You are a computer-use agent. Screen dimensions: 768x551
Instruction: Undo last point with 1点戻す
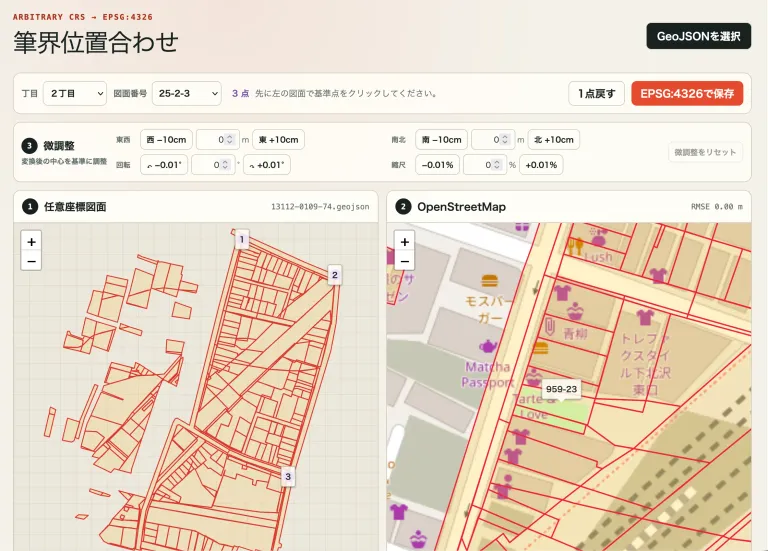(x=596, y=94)
